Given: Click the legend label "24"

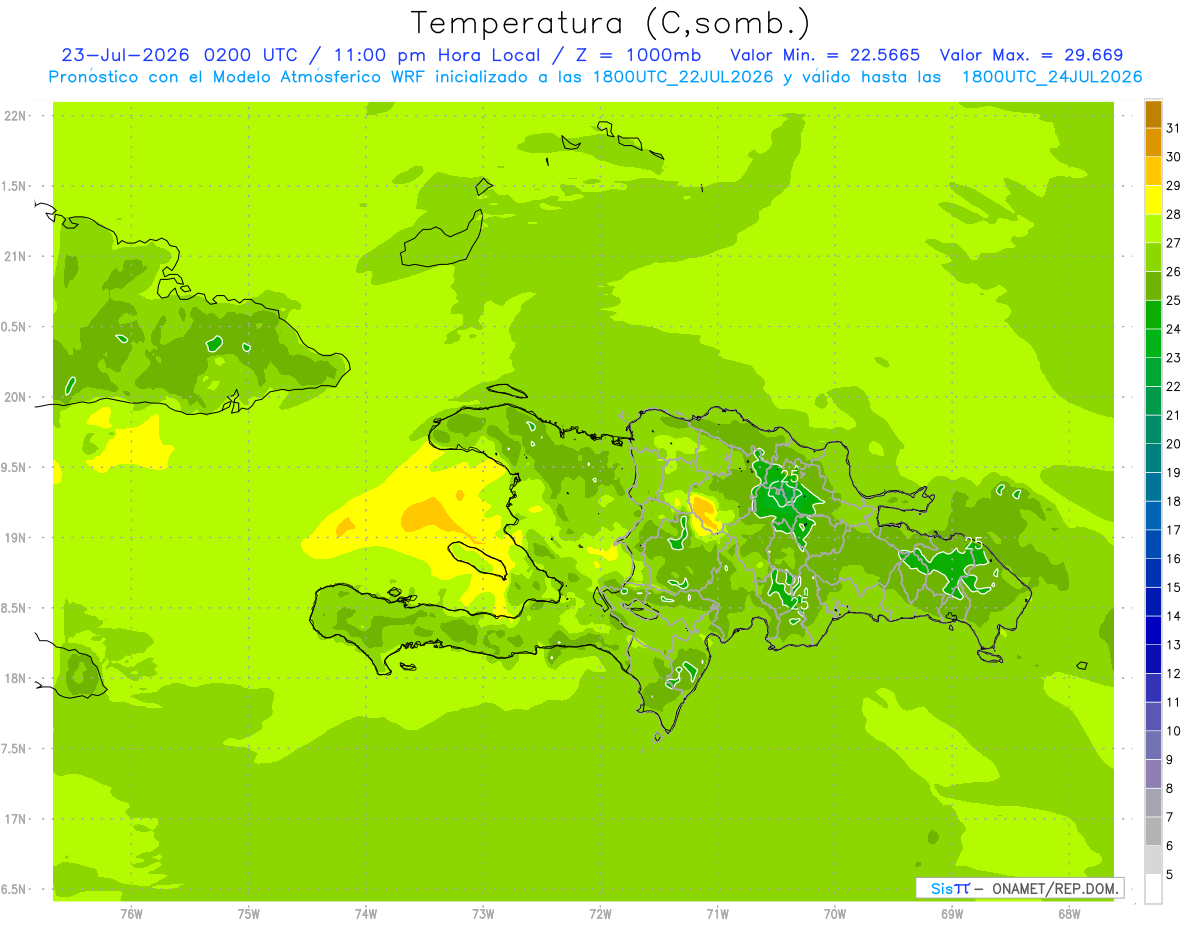Looking at the screenshot, I should point(1174,329).
